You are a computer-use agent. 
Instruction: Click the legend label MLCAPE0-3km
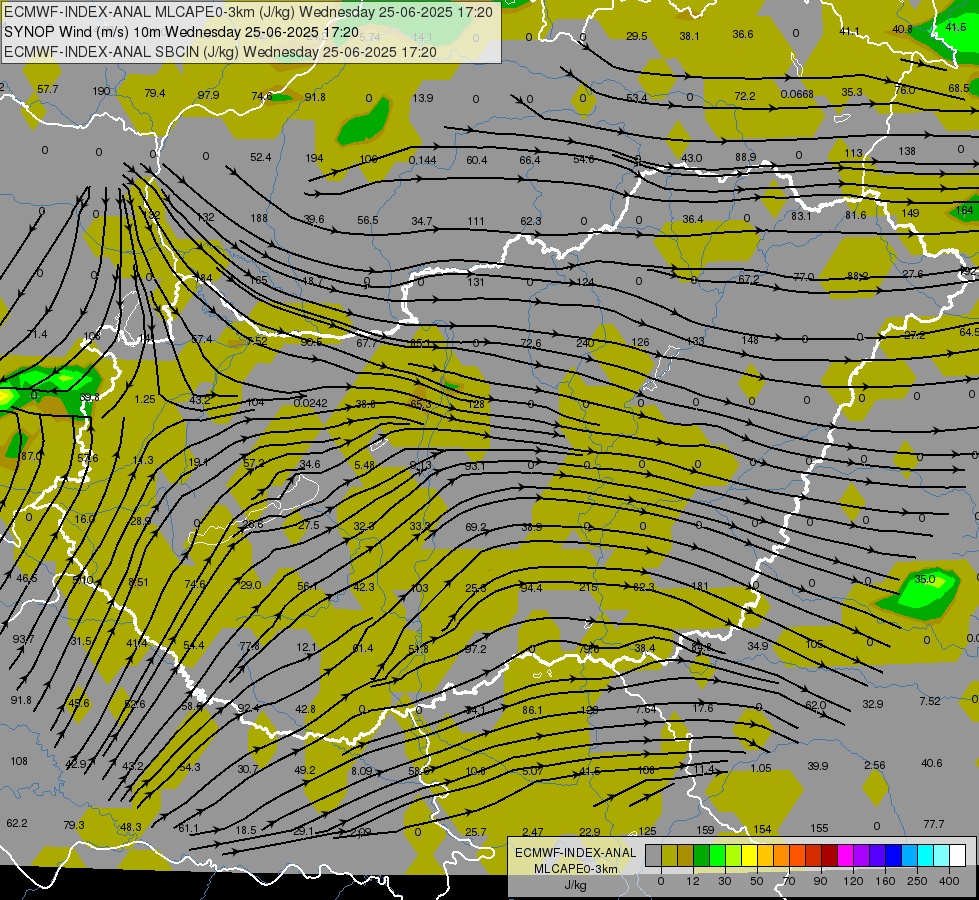[x=575, y=869]
